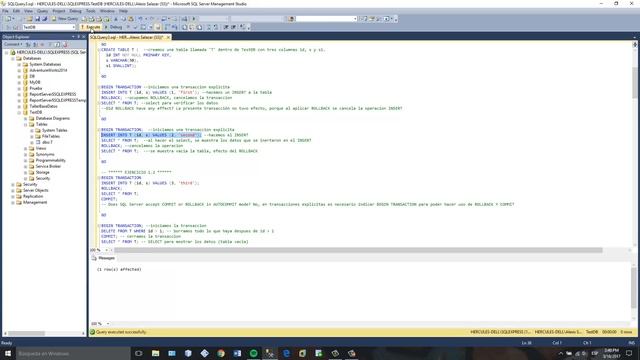Collapse the Databases folder node
Image resolution: width=640 pixels, height=360 pixels.
click(x=13, y=58)
